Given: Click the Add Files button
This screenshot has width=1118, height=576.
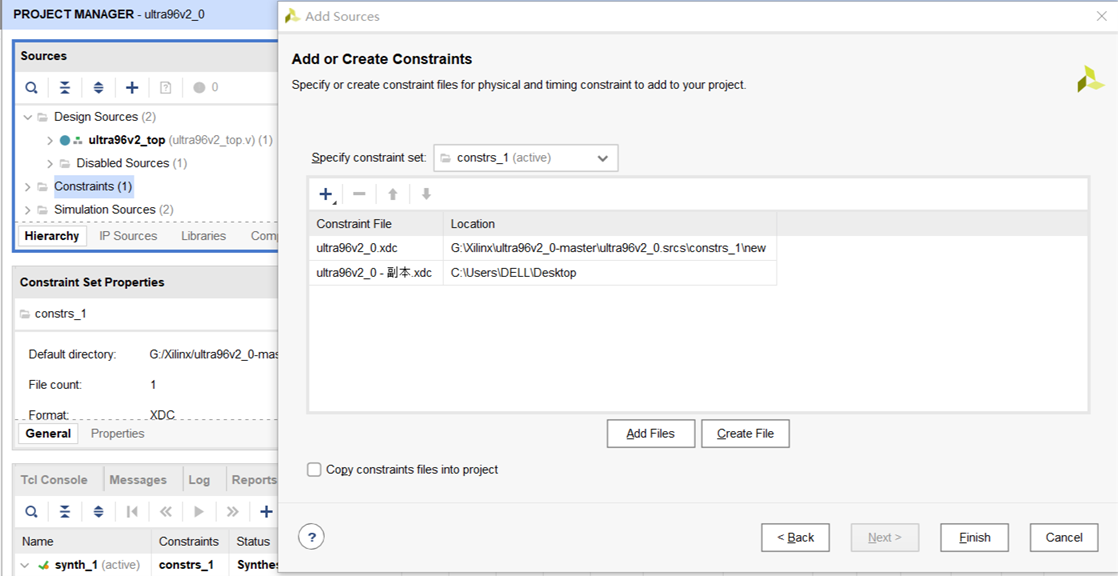Looking at the screenshot, I should point(650,433).
